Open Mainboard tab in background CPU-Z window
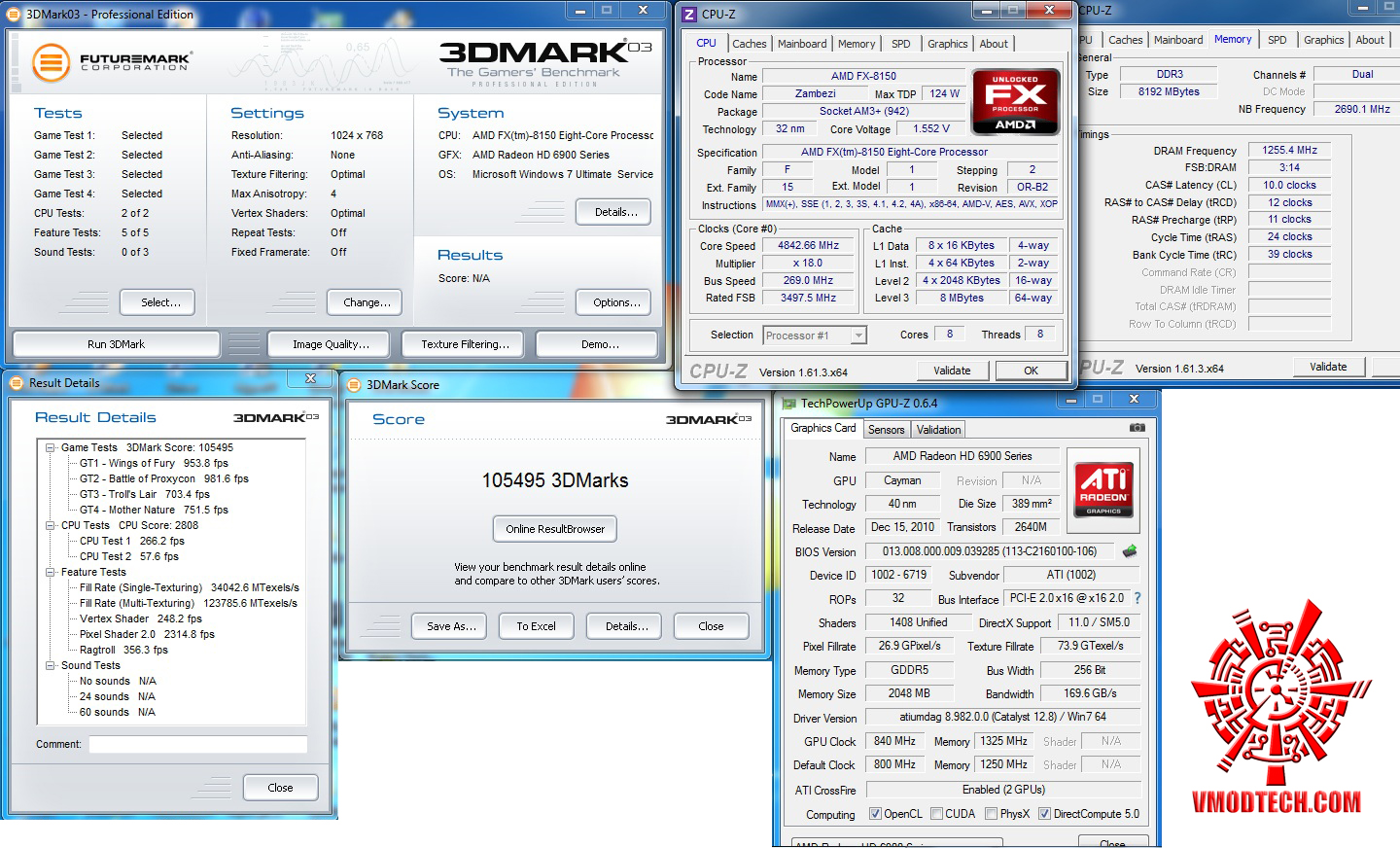The image size is (1400, 848). point(1178,40)
